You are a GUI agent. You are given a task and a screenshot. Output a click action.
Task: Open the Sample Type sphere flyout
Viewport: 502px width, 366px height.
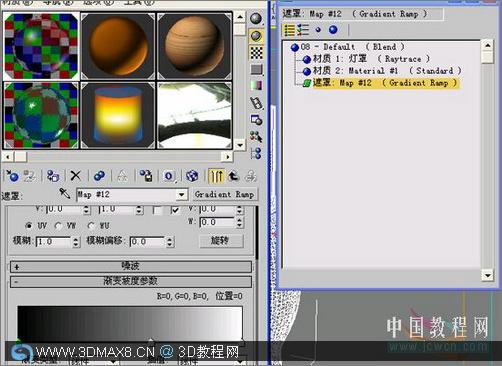point(256,19)
